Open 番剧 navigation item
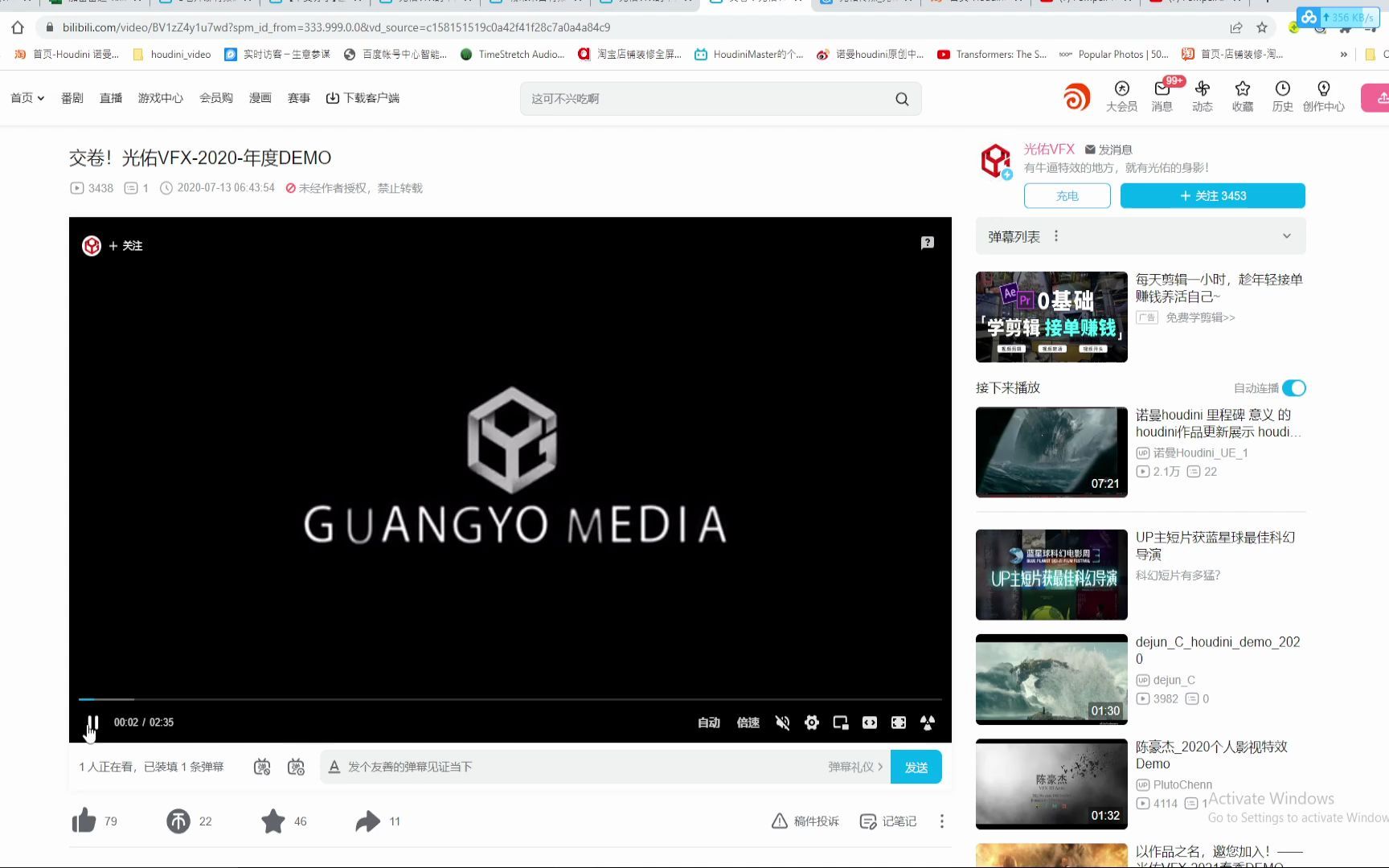The height and width of the screenshot is (868, 1389). [x=72, y=98]
